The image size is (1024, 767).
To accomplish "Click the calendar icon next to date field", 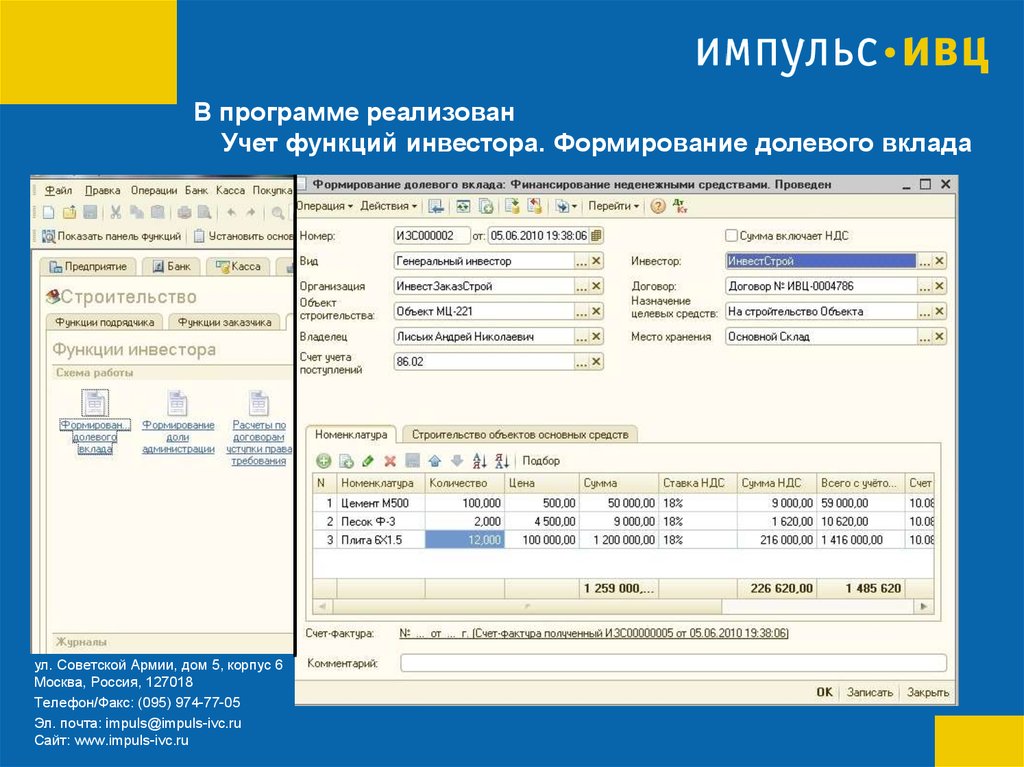I will pyautogui.click(x=596, y=235).
